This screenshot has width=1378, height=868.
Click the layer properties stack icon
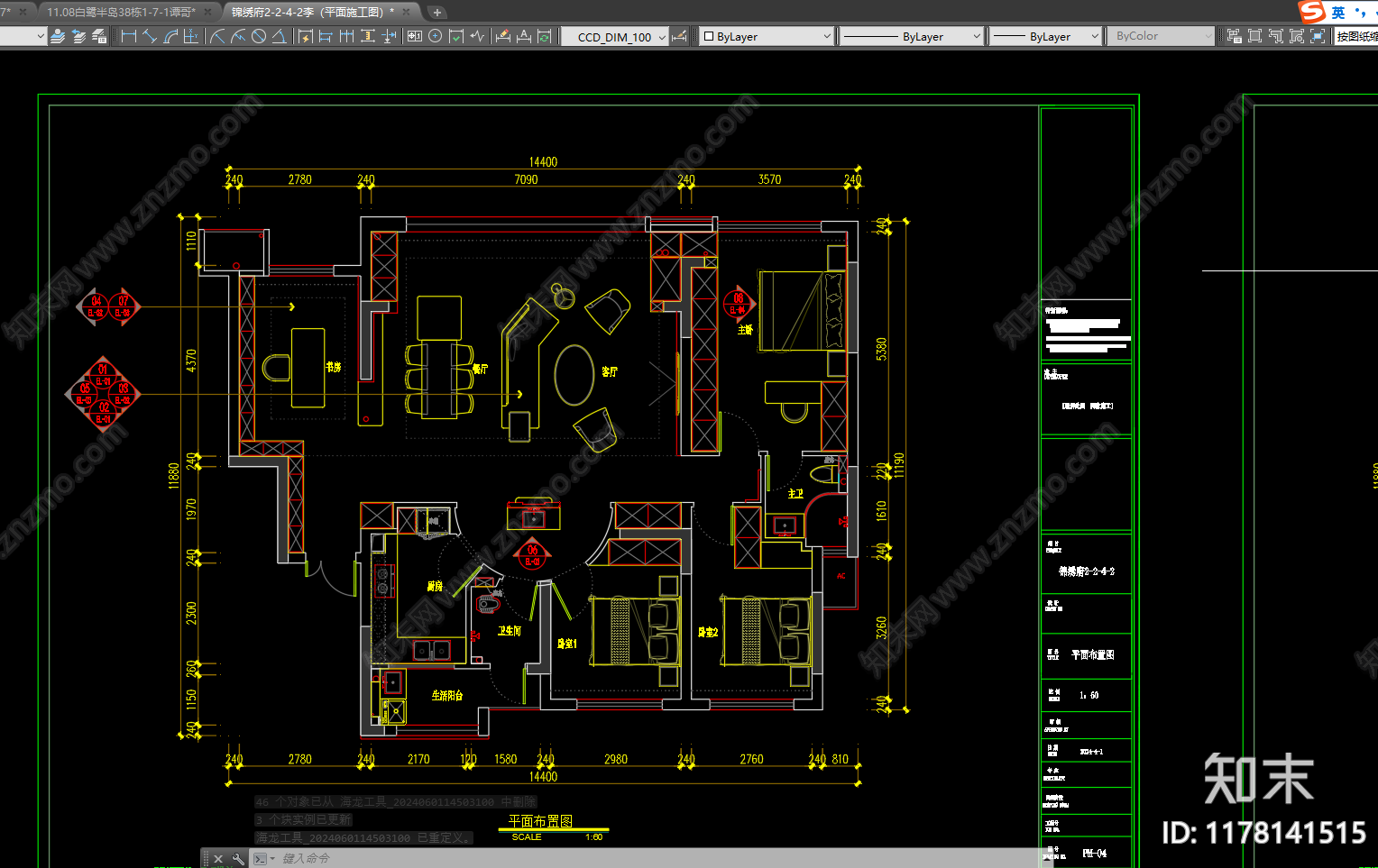click(58, 36)
